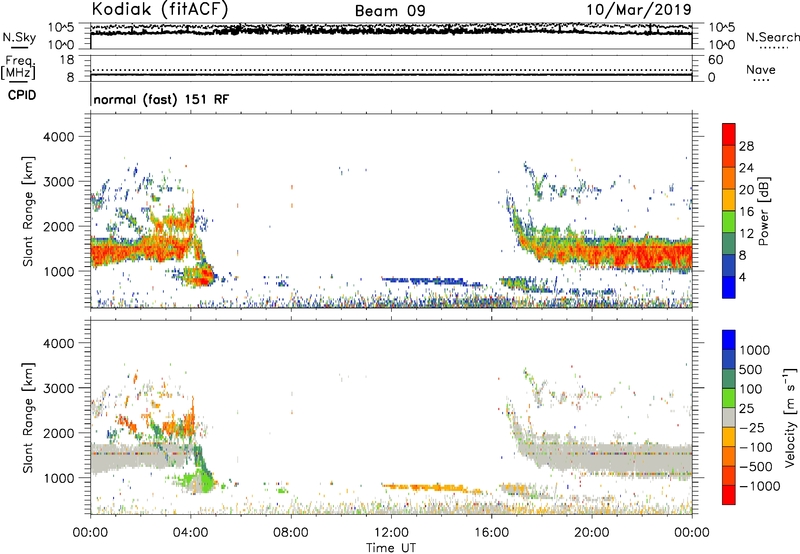This screenshot has width=800, height=554.
Task: Click the 'Beam 09' label
Action: click(390, 11)
